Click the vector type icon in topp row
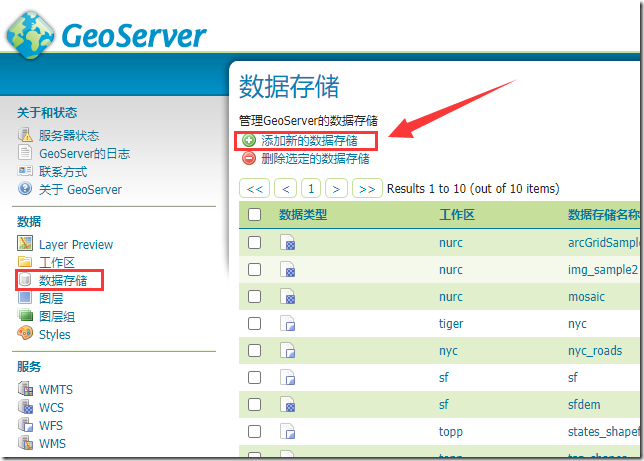 pyautogui.click(x=288, y=431)
